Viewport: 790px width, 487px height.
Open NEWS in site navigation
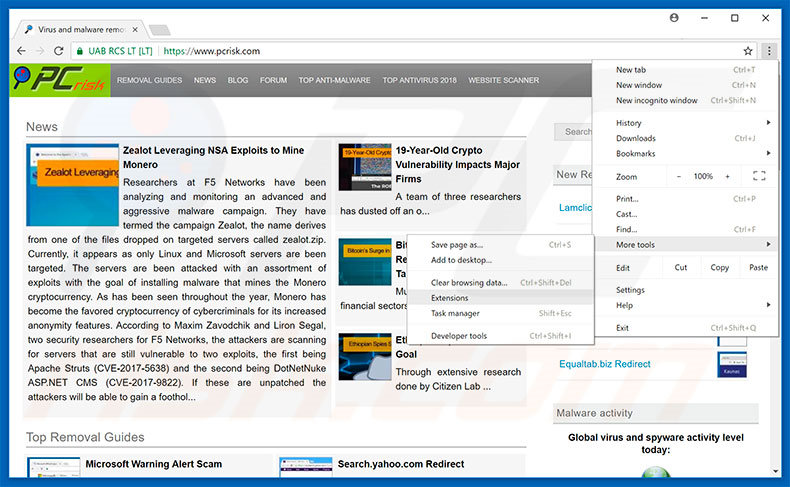point(205,80)
